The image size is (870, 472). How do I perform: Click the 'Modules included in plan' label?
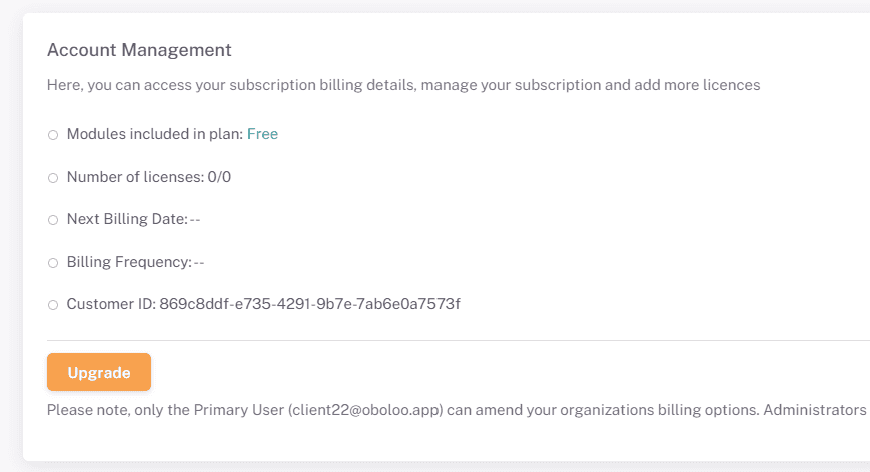click(154, 134)
